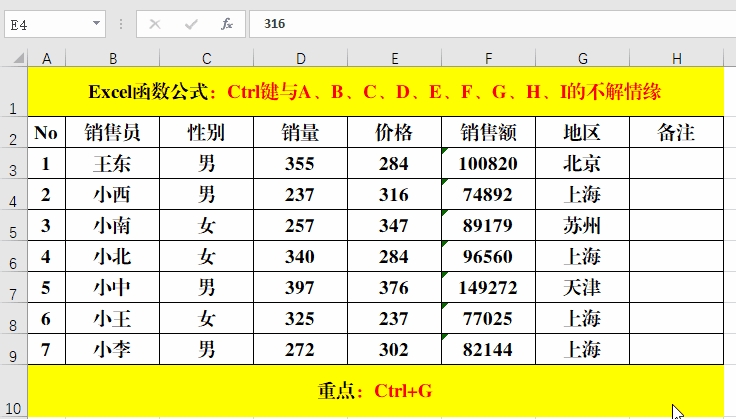Click the cancel (X) formula bar icon
This screenshot has width=736, height=419.
pos(155,24)
